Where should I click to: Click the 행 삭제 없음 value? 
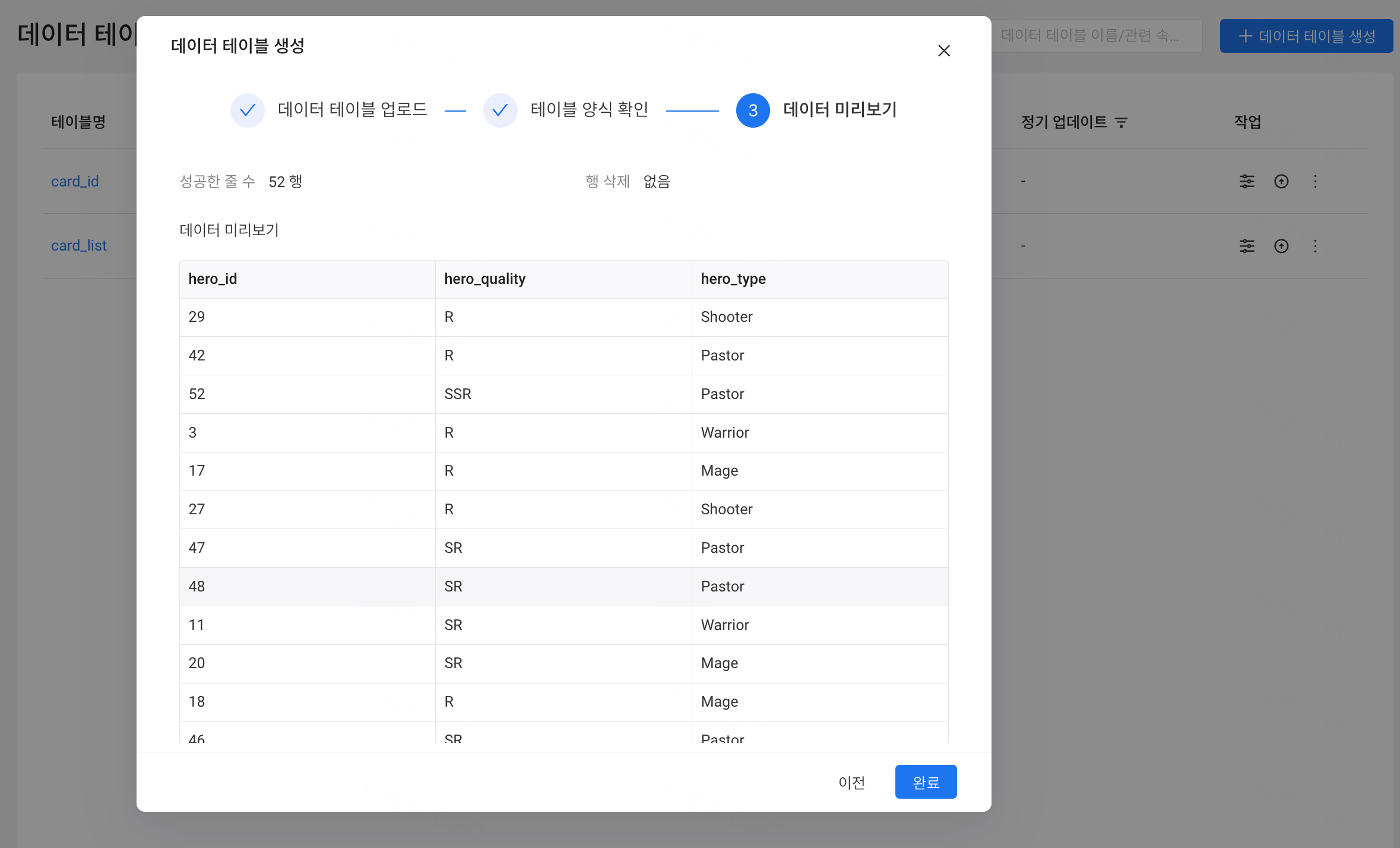657,182
